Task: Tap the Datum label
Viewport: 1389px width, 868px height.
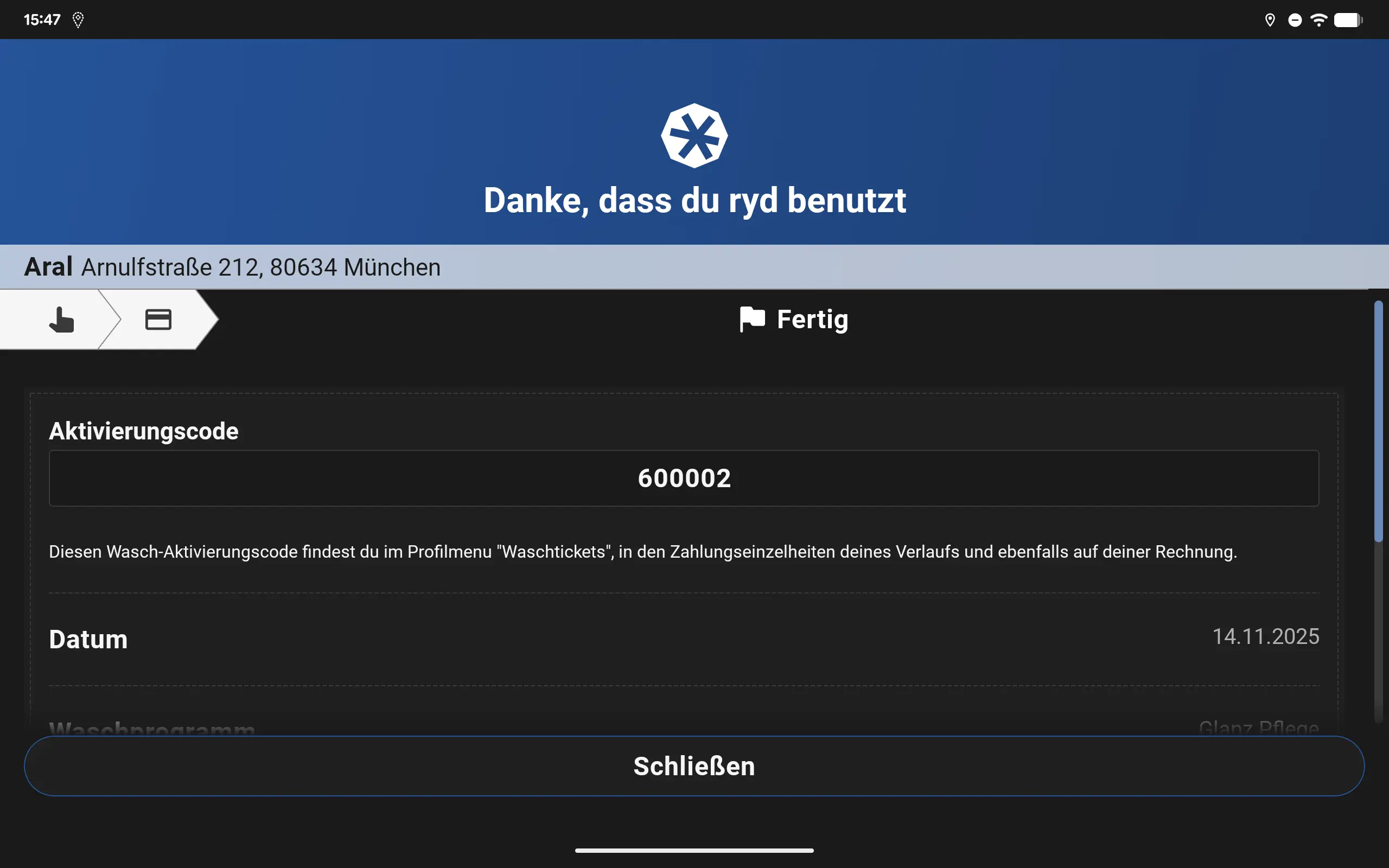Action: [x=88, y=640]
